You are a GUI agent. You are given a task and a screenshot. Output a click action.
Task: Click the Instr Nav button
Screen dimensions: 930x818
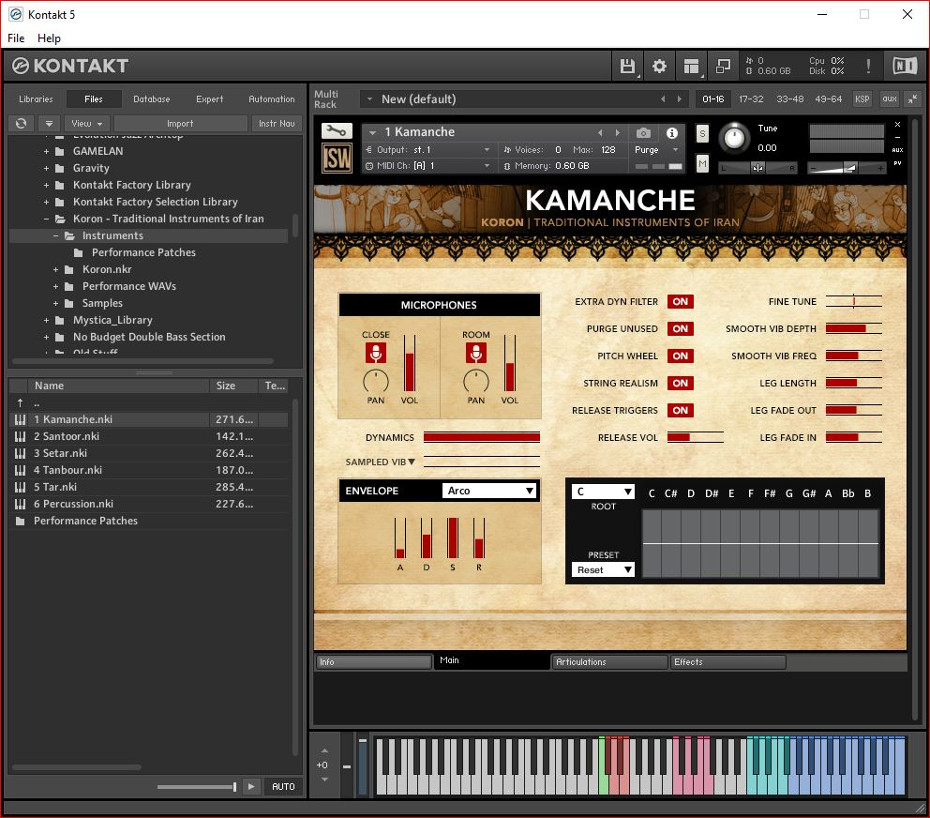(x=277, y=123)
